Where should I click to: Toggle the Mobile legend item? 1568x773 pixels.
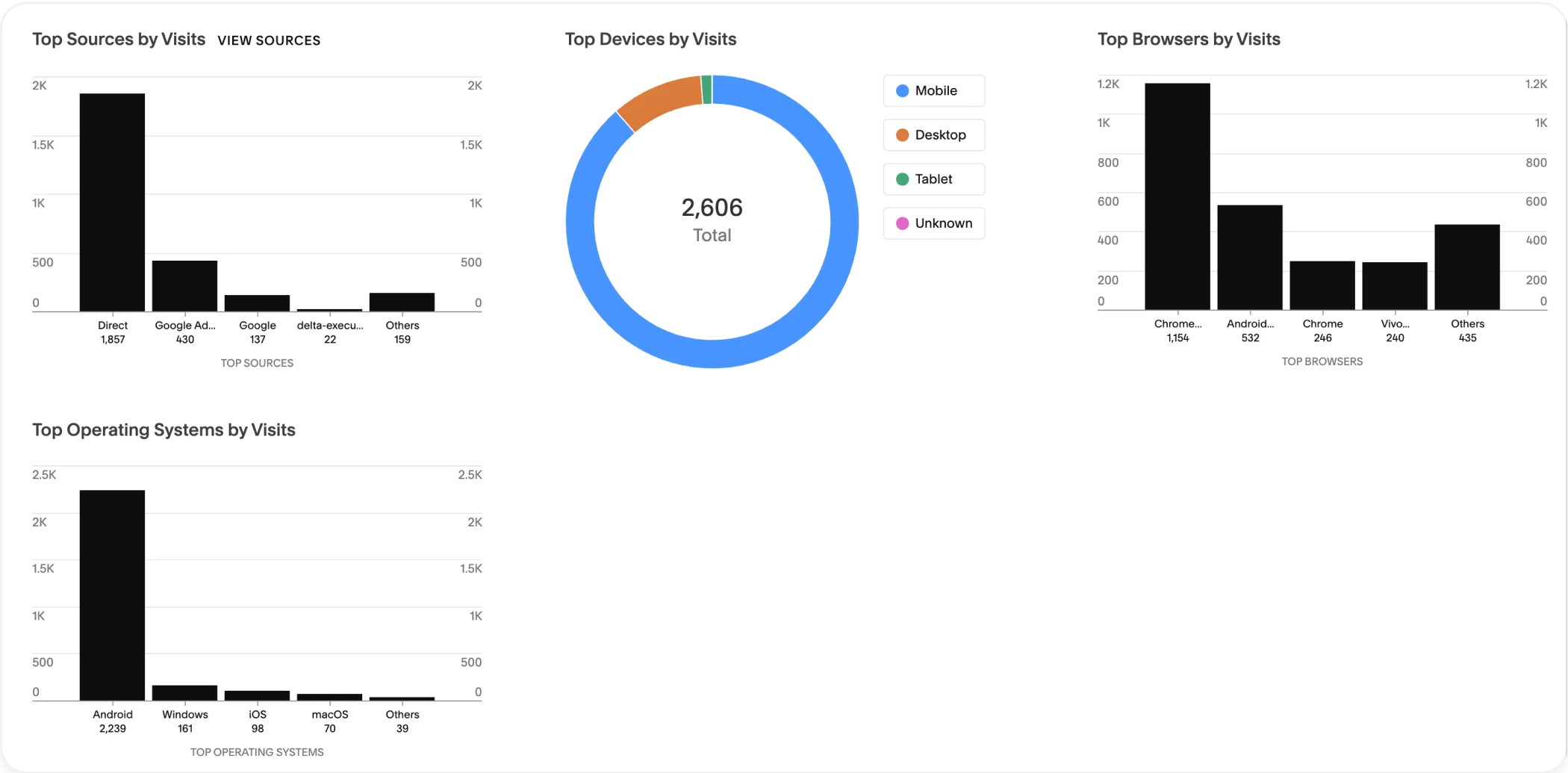coord(933,90)
